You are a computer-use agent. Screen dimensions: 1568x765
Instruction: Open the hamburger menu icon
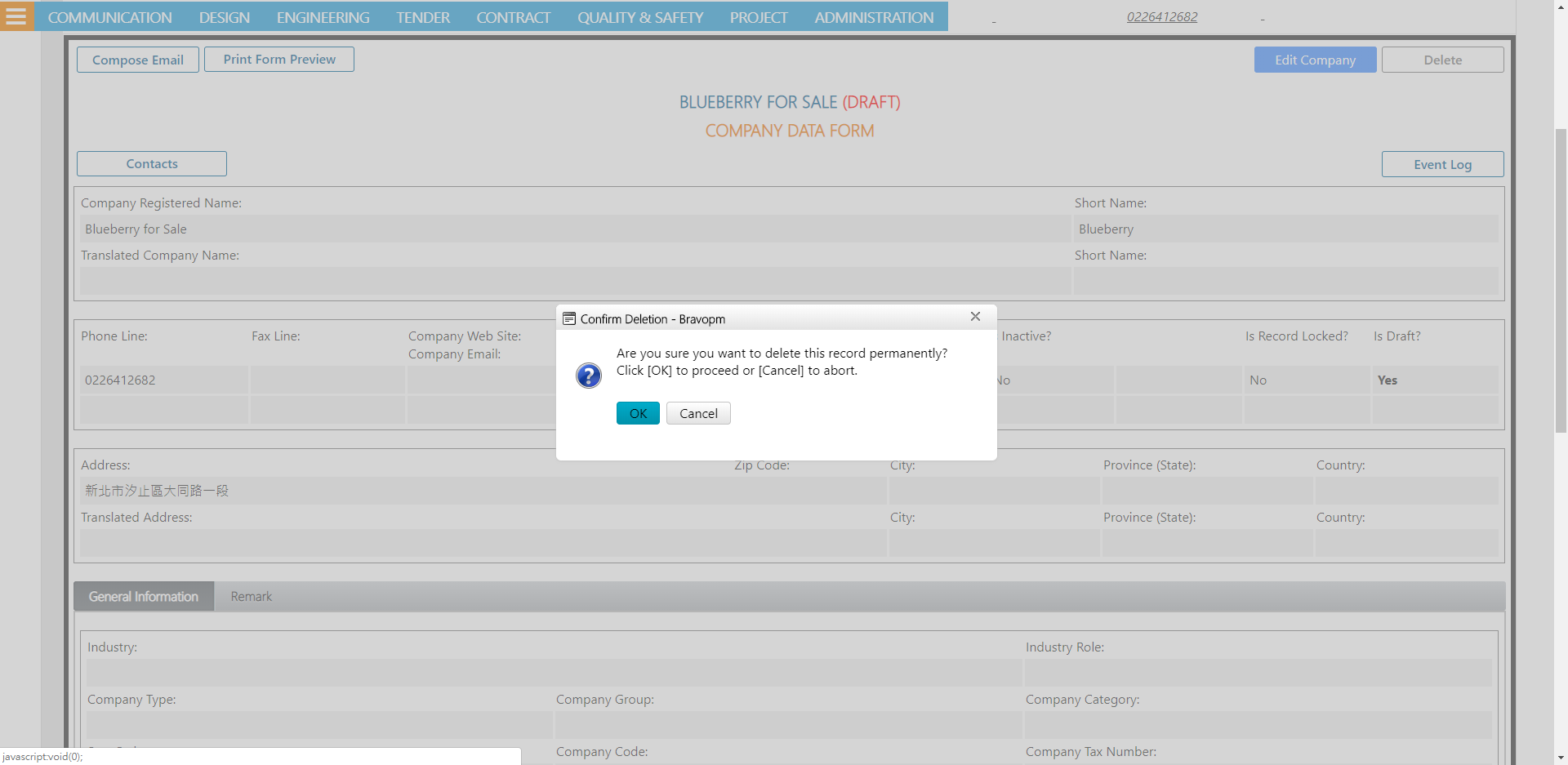tap(16, 16)
